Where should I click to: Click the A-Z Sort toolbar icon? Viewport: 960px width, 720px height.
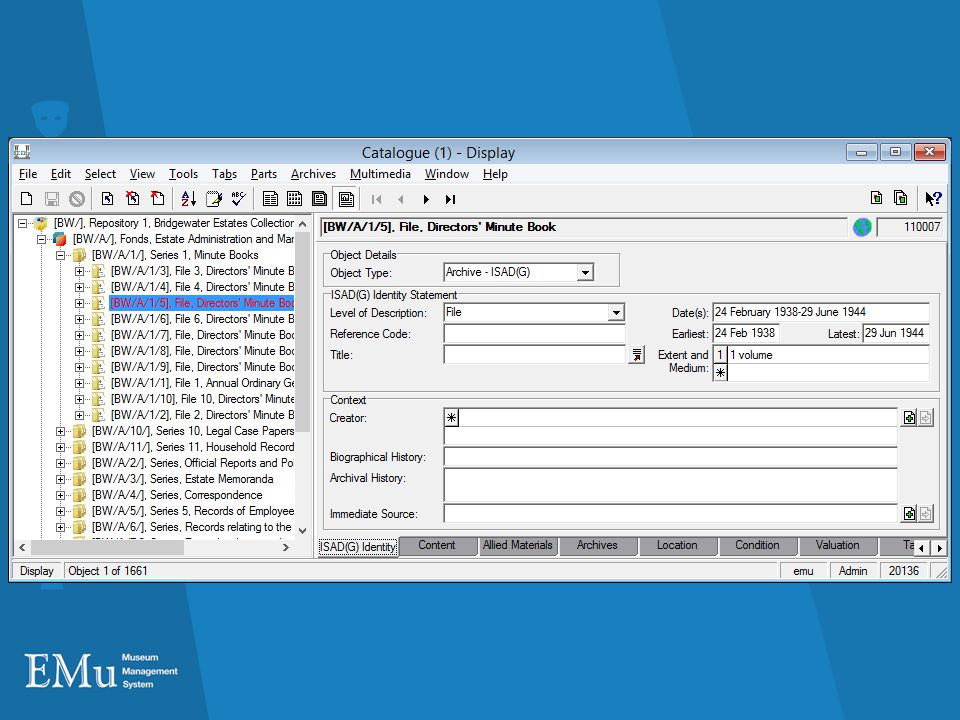(x=188, y=198)
